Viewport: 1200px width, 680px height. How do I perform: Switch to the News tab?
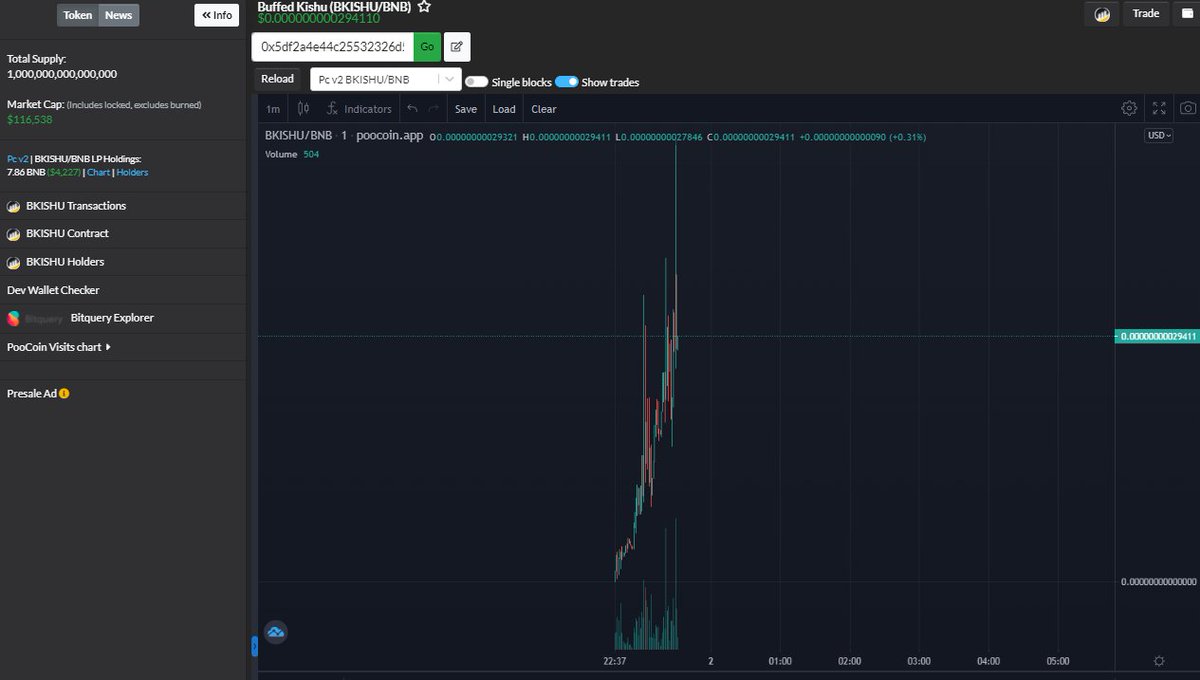click(119, 15)
